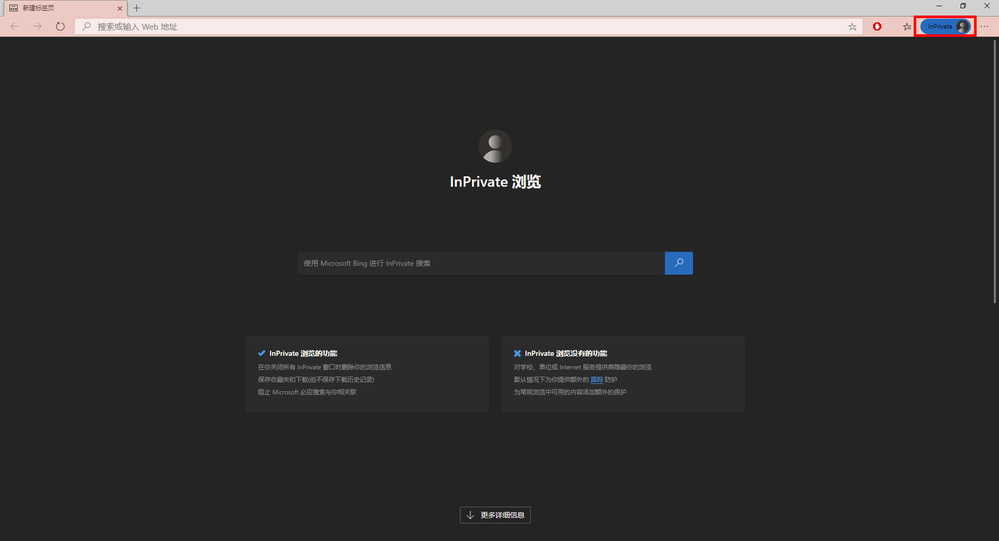The height and width of the screenshot is (541, 999).
Task: Click the 'InPrivate 浏览没有的功能' card title
Action: click(566, 353)
